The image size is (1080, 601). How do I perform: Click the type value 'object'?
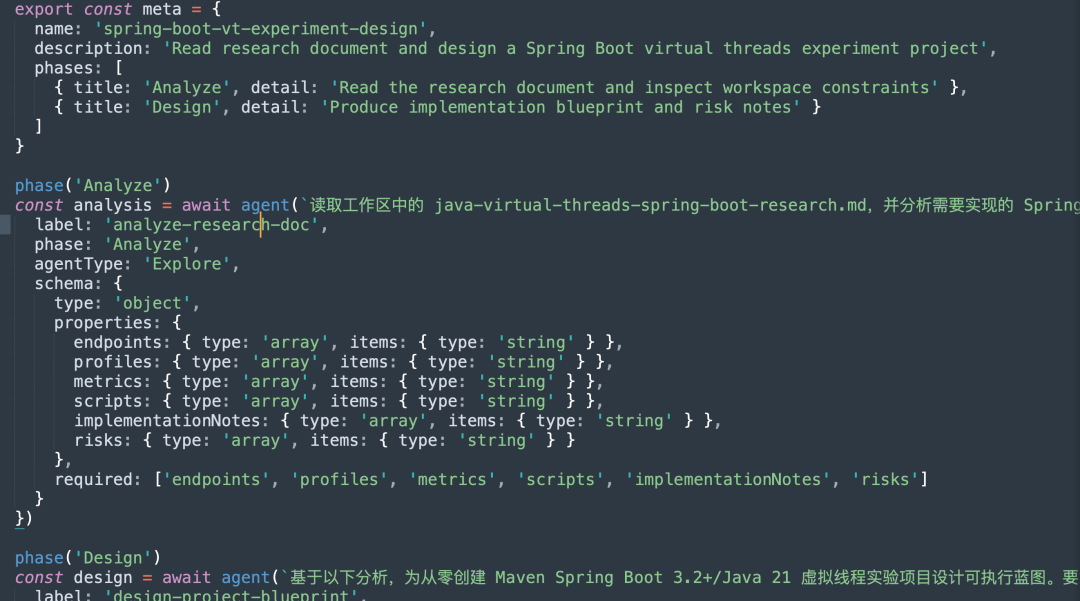pyautogui.click(x=152, y=304)
